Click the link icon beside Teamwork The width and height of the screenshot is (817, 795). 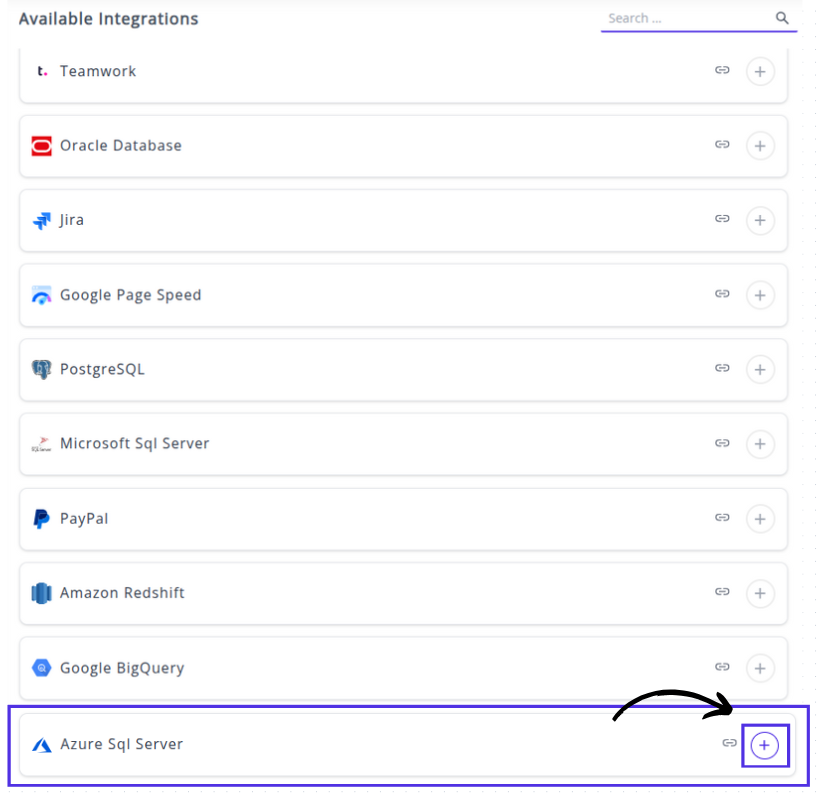click(x=722, y=70)
